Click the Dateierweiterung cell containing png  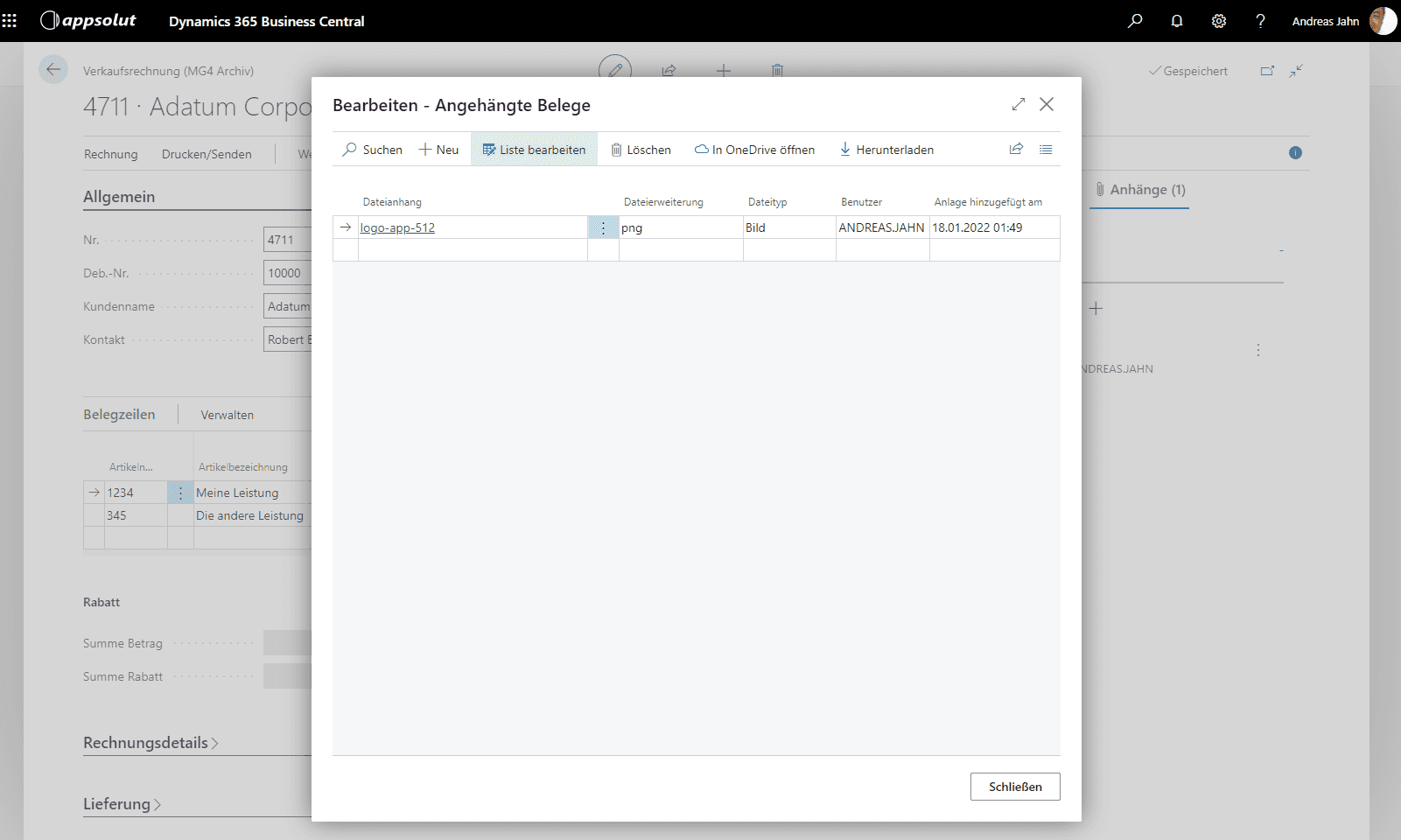tap(679, 227)
